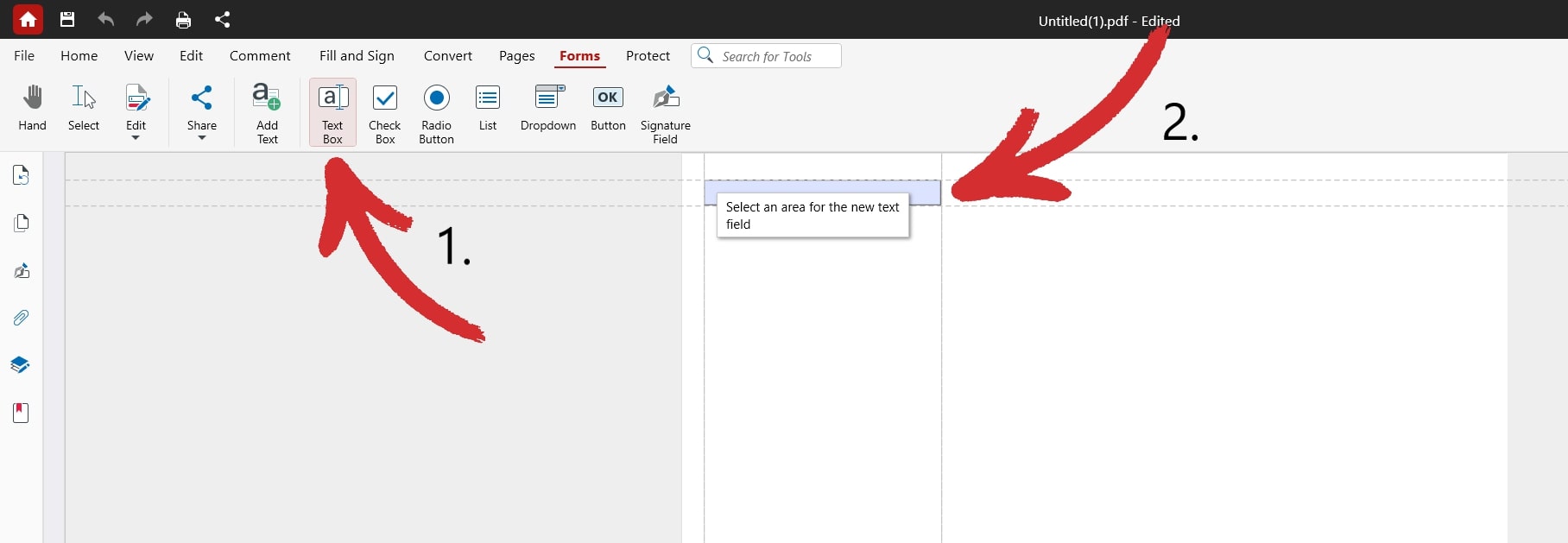Image resolution: width=1568 pixels, height=543 pixels.
Task: Insert a Check Box form field
Action: click(384, 112)
